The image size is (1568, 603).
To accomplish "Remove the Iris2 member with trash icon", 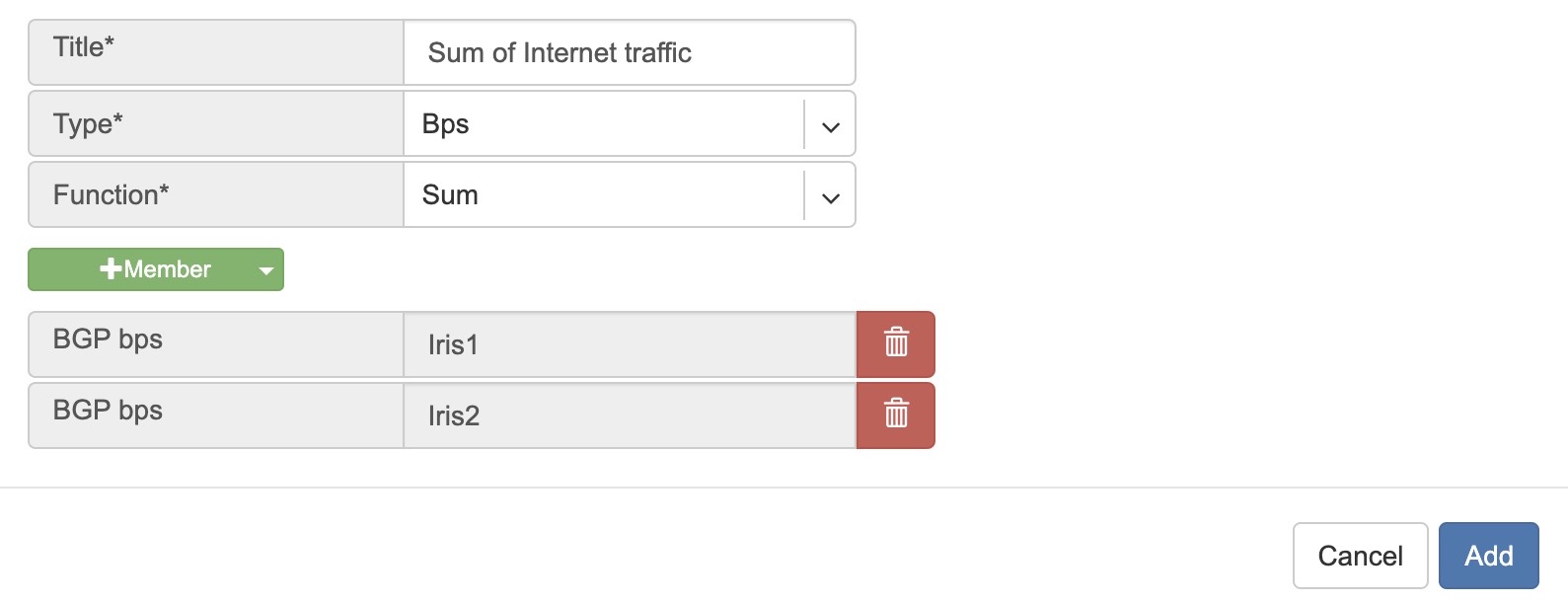I will [895, 415].
